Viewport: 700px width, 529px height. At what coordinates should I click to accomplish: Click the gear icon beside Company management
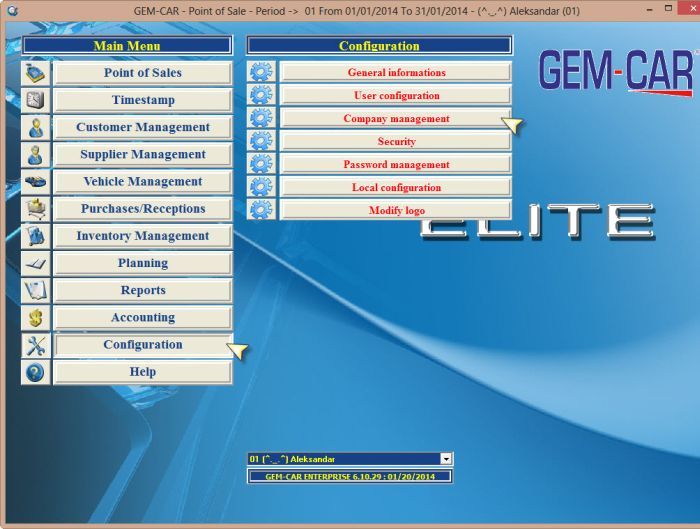(261, 118)
